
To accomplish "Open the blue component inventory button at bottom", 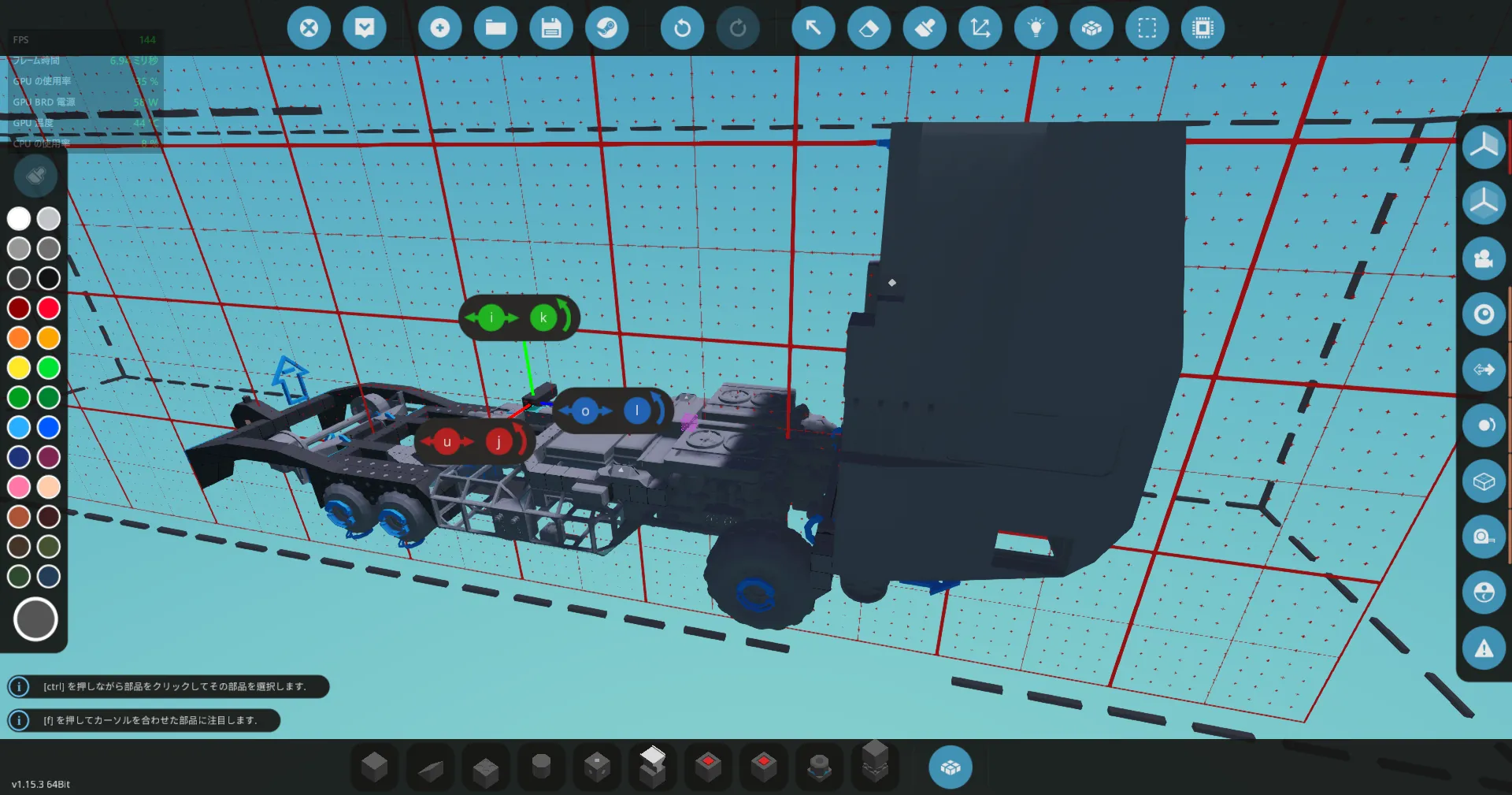I will pyautogui.click(x=950, y=767).
